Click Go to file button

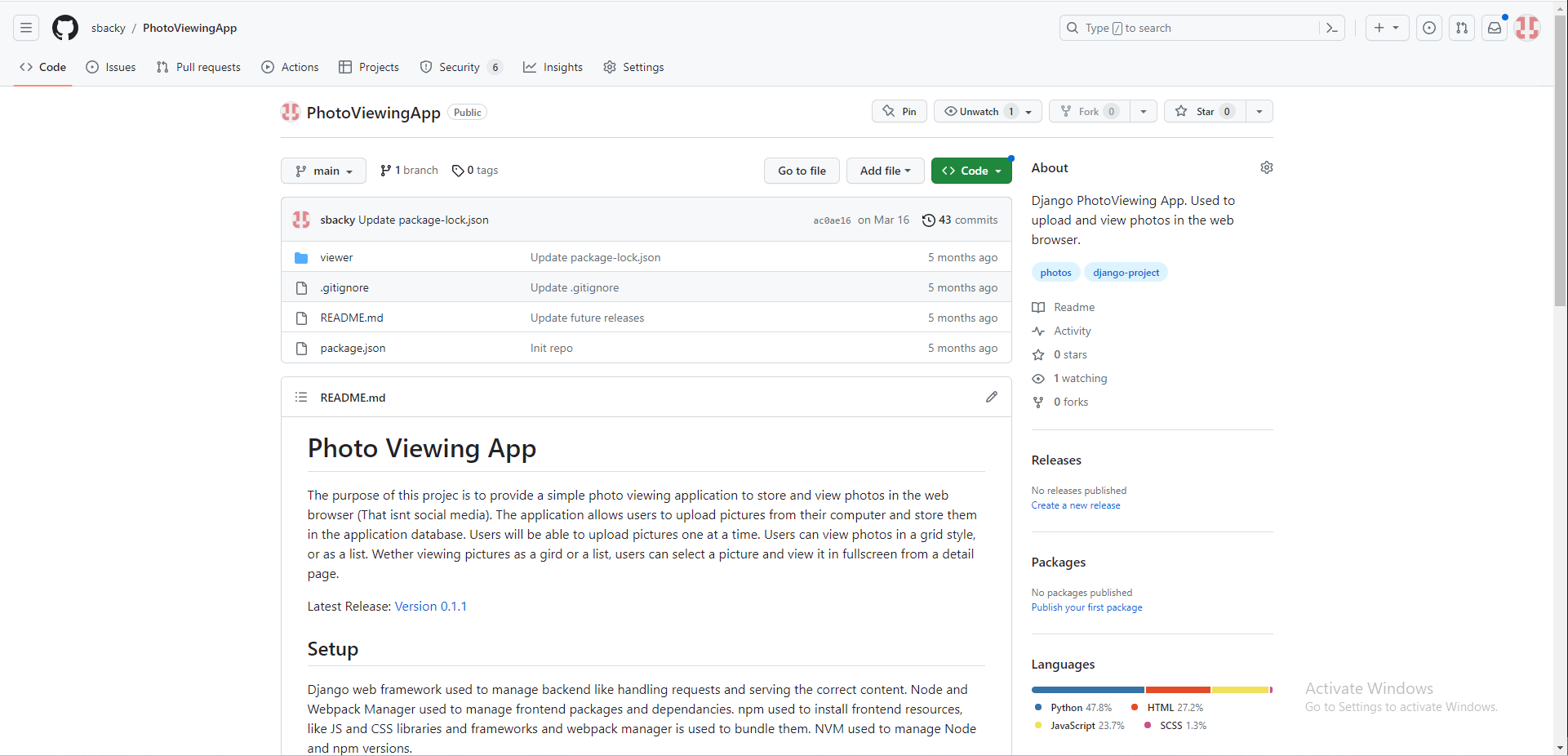pyautogui.click(x=802, y=171)
